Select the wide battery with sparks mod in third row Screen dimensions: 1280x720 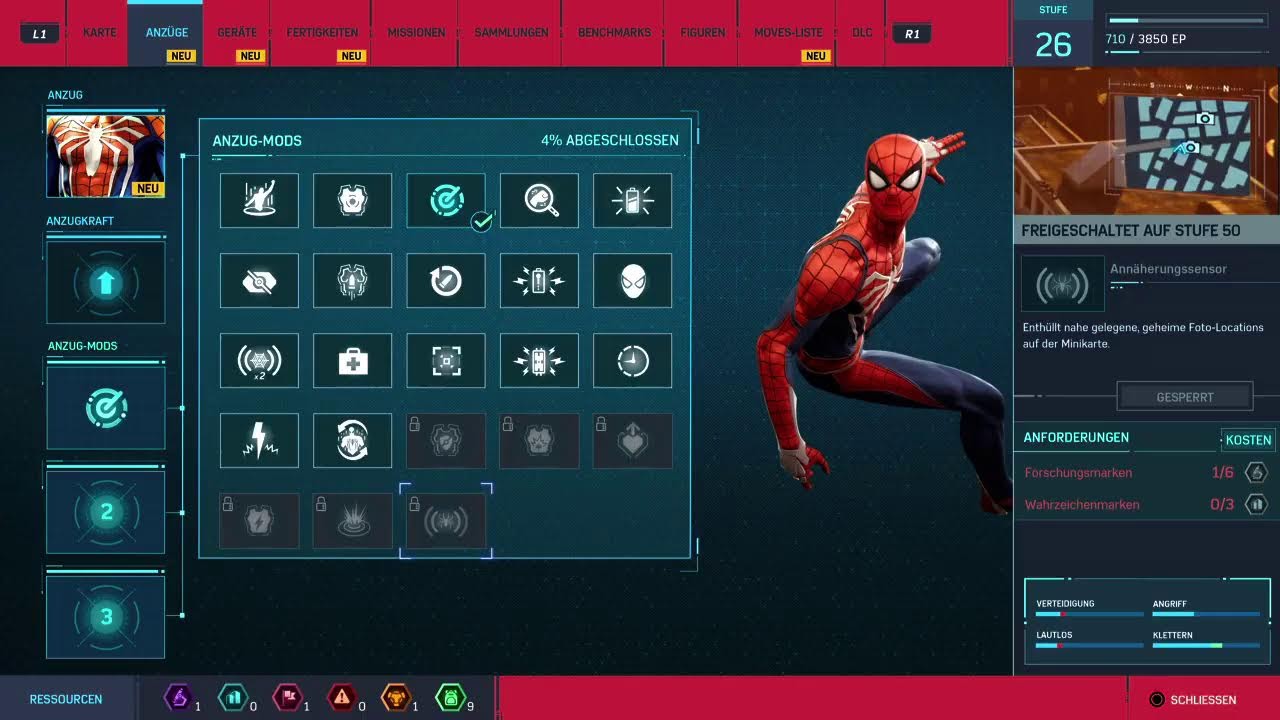pos(539,360)
